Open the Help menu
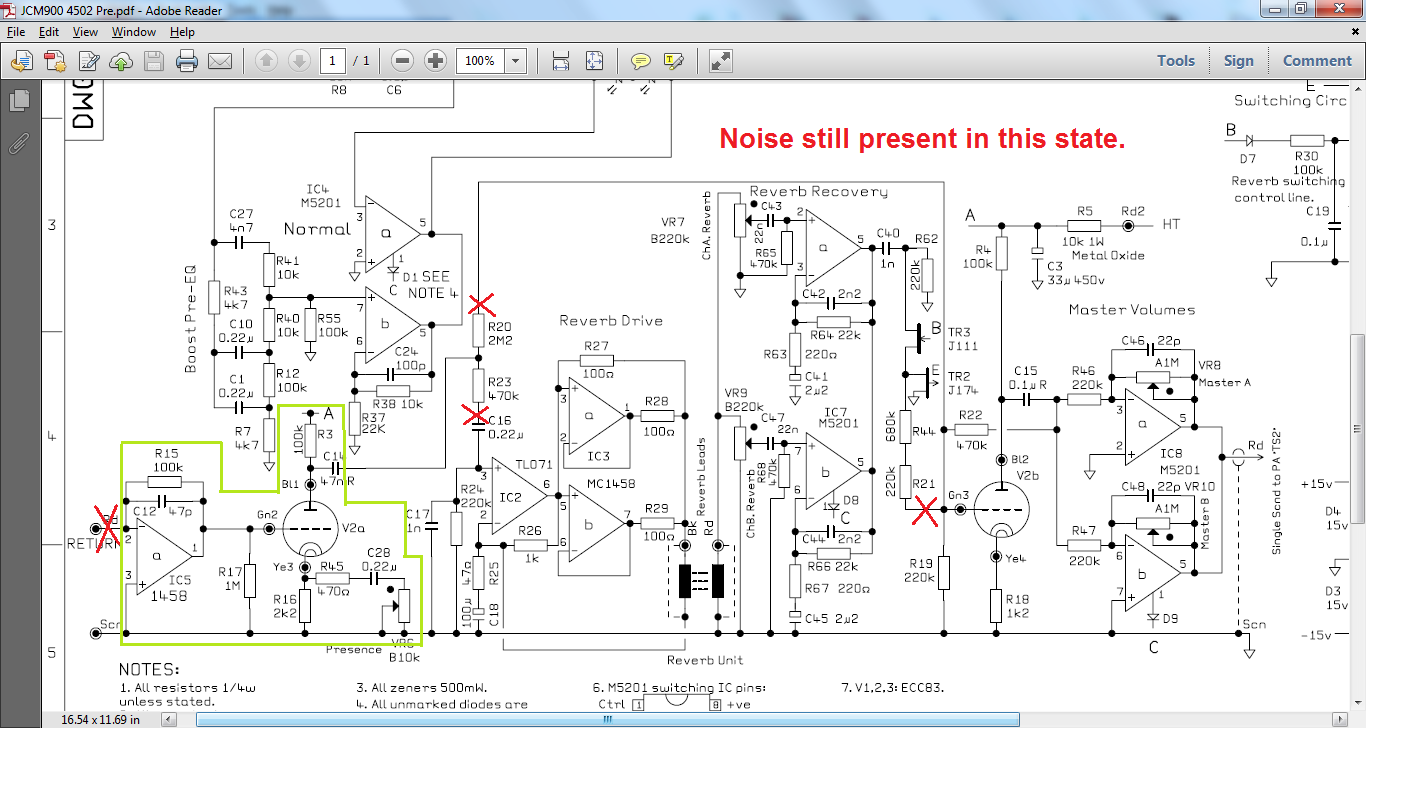This screenshot has width=1421, height=800. pos(182,32)
